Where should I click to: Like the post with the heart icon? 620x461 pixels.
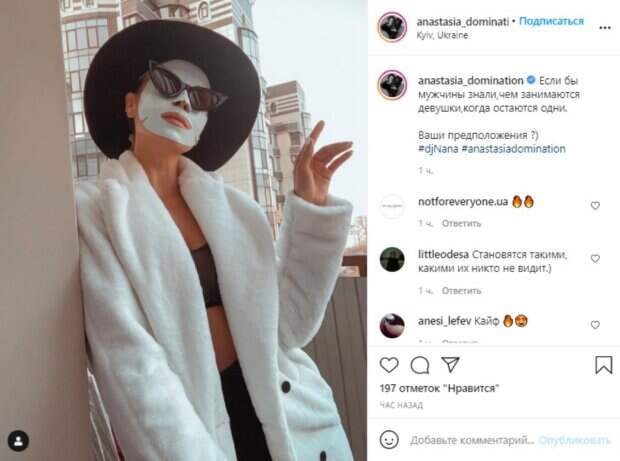(x=389, y=365)
